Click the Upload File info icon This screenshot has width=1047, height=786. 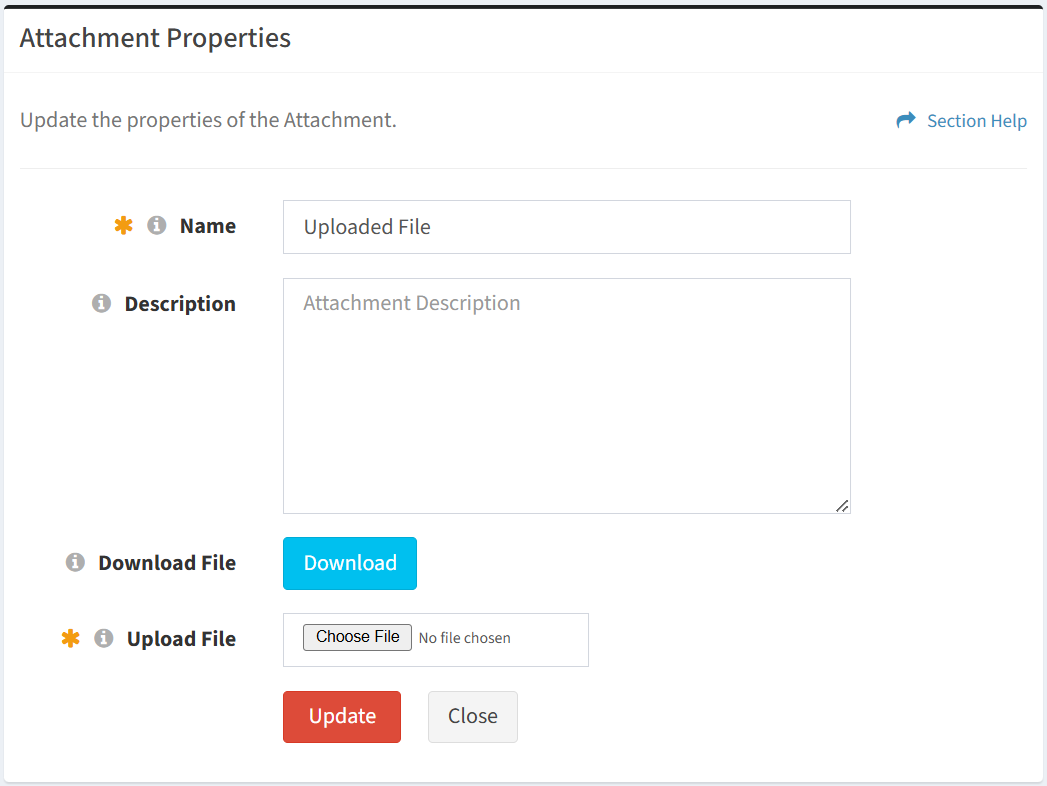coord(103,638)
